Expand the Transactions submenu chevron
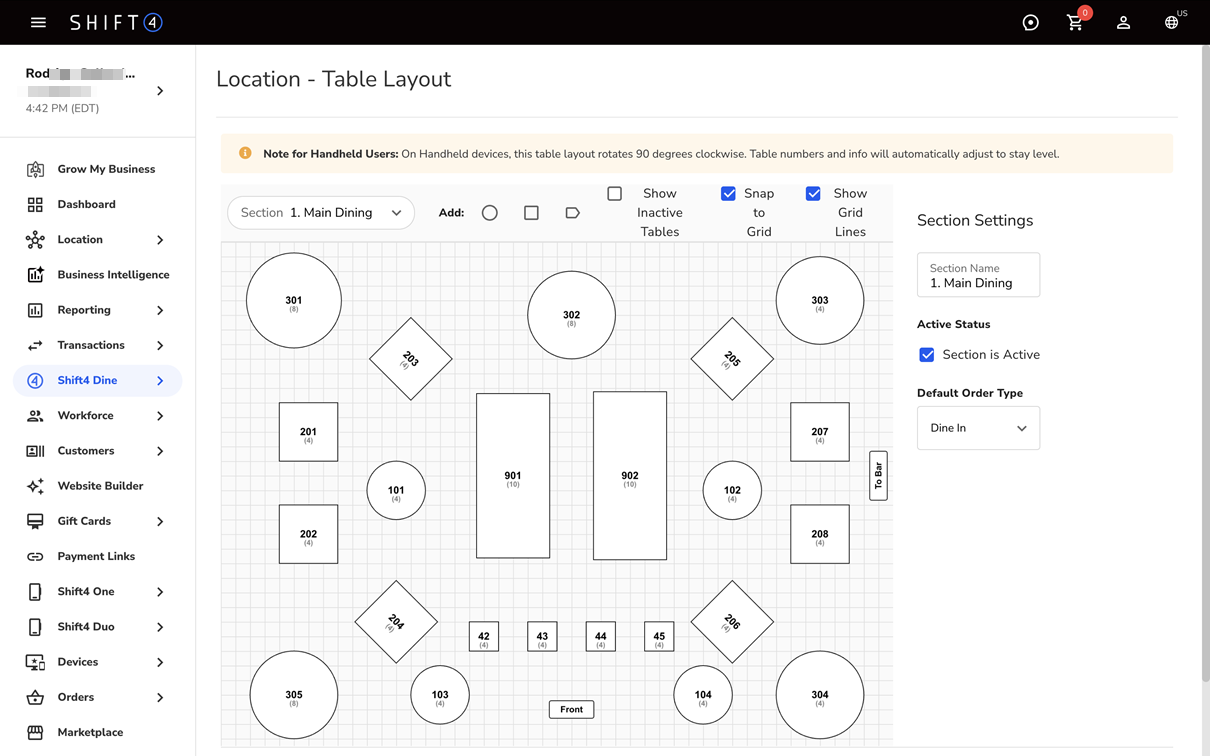Screen dimensions: 1210x756 point(160,345)
